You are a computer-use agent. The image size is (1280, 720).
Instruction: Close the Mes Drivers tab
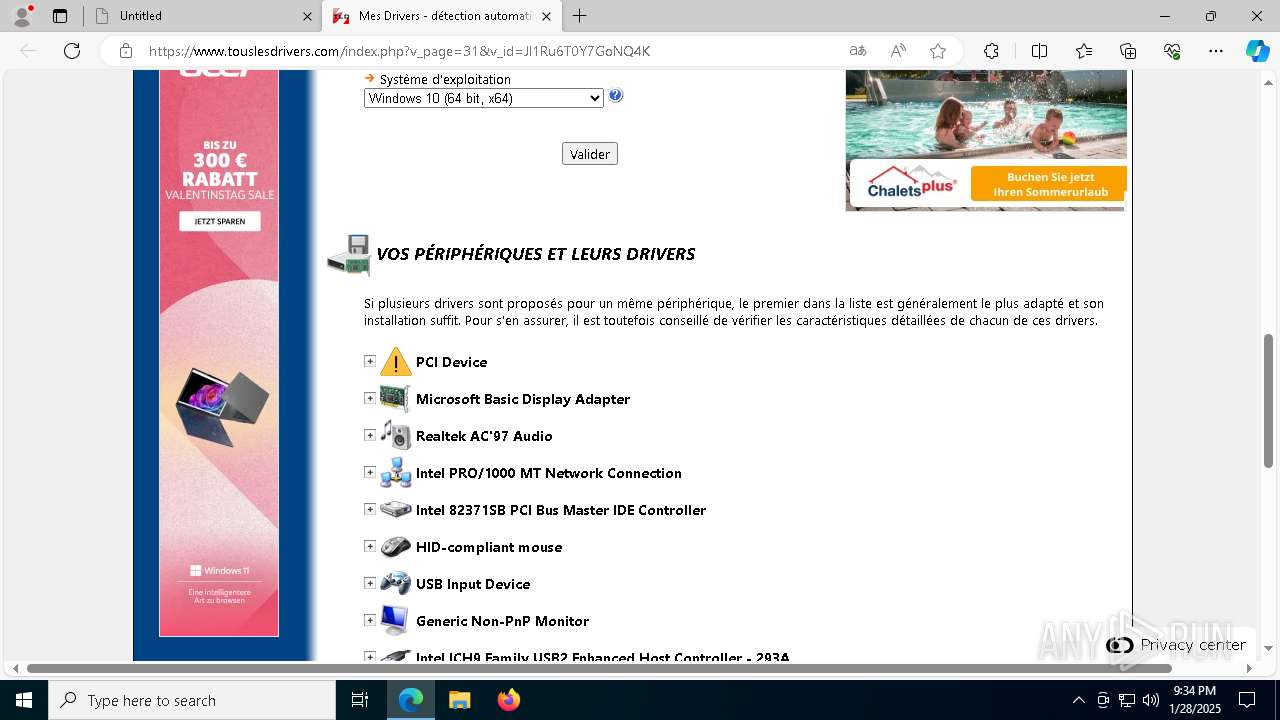pyautogui.click(x=546, y=16)
